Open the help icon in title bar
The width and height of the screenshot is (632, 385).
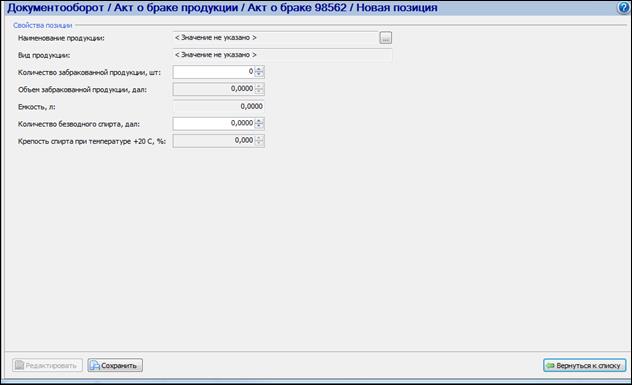coord(624,8)
